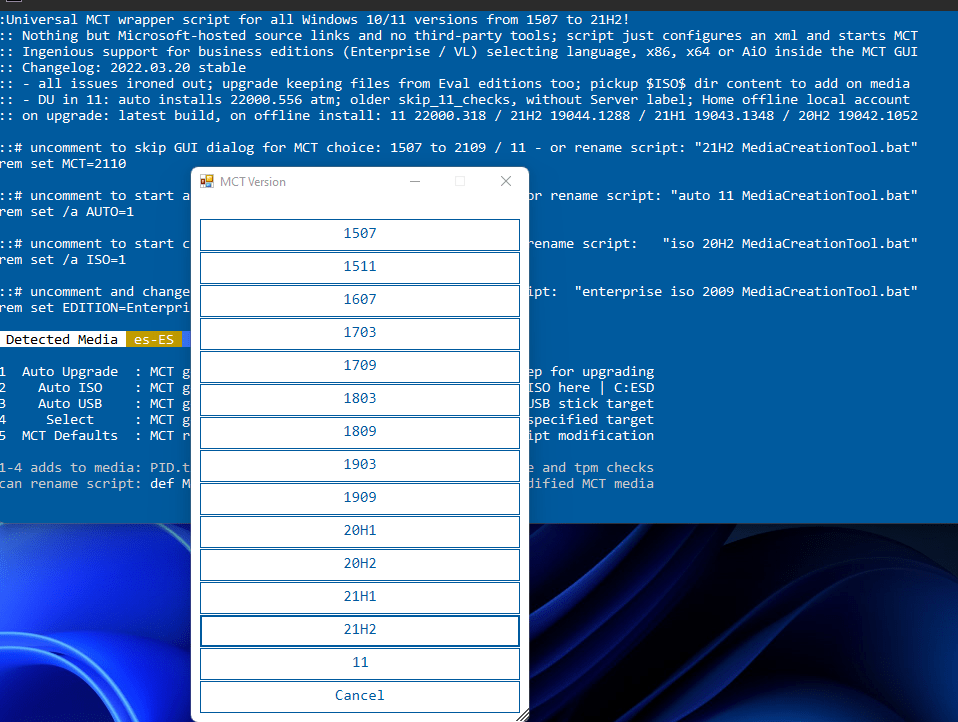This screenshot has width=958, height=722.
Task: Click the dialog resize grip corner
Action: (x=523, y=714)
